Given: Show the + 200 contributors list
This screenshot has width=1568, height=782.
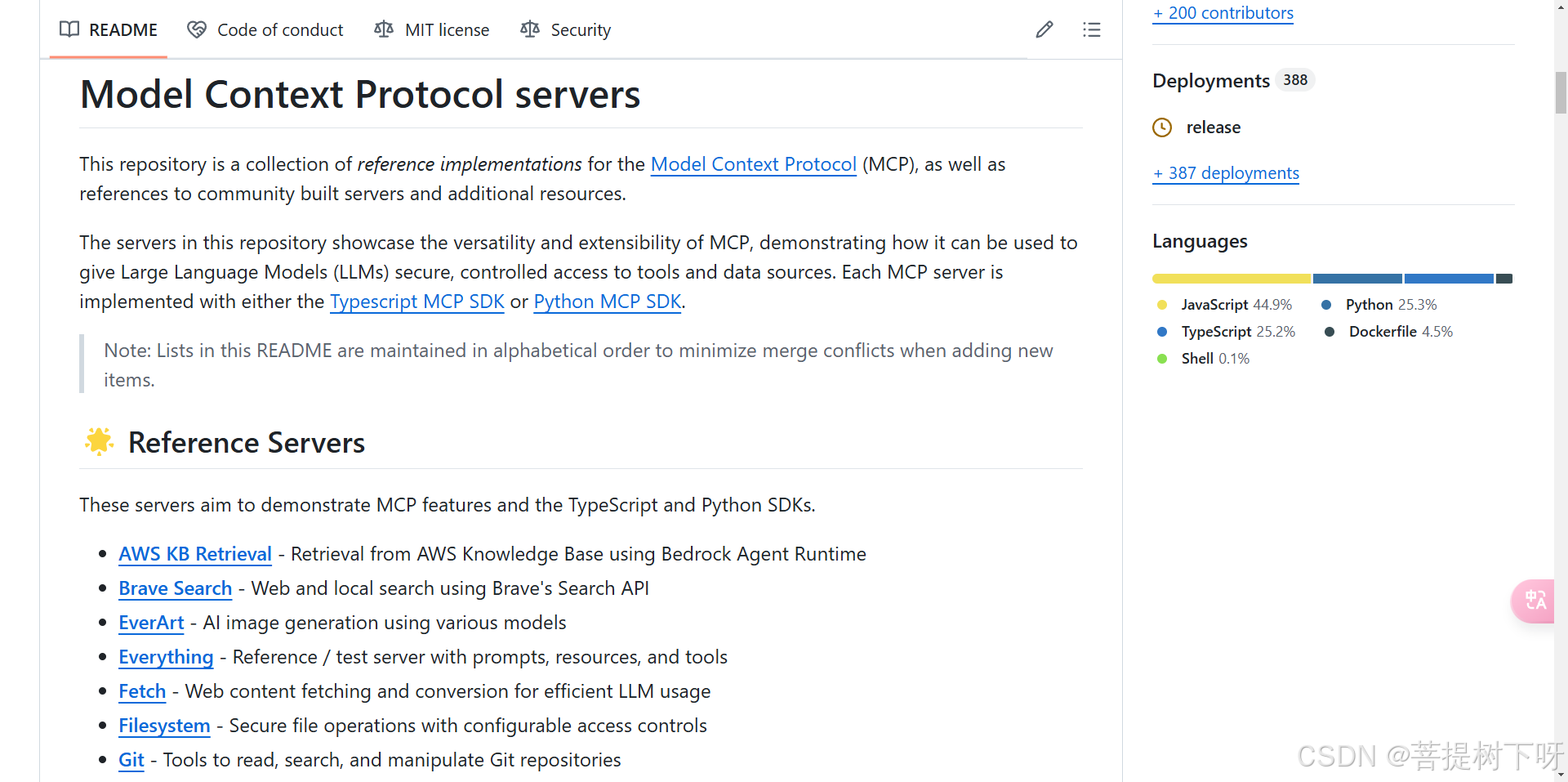Looking at the screenshot, I should [x=1223, y=13].
